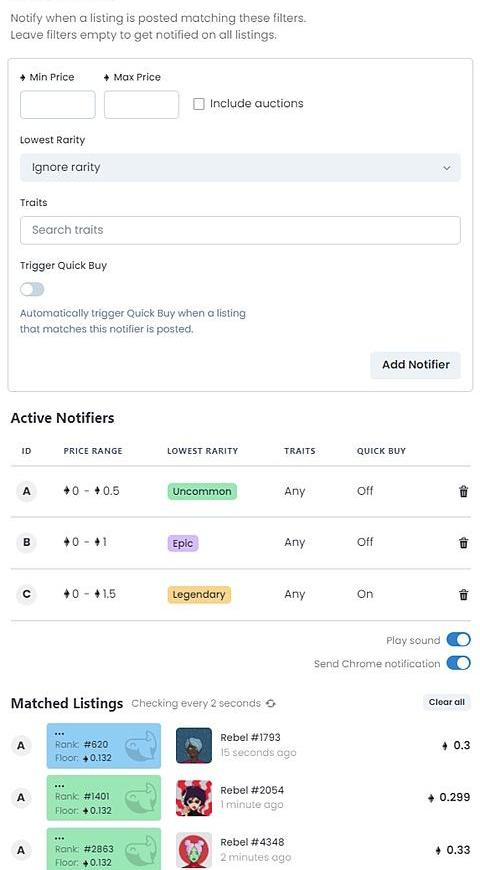Open the Rebel #2054 listing name
Viewport: 480px width, 870px height.
click(252, 790)
